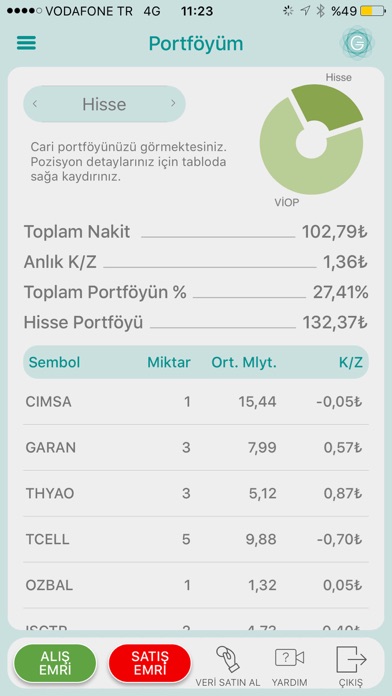Tap the Hisse selector pill

104,104
